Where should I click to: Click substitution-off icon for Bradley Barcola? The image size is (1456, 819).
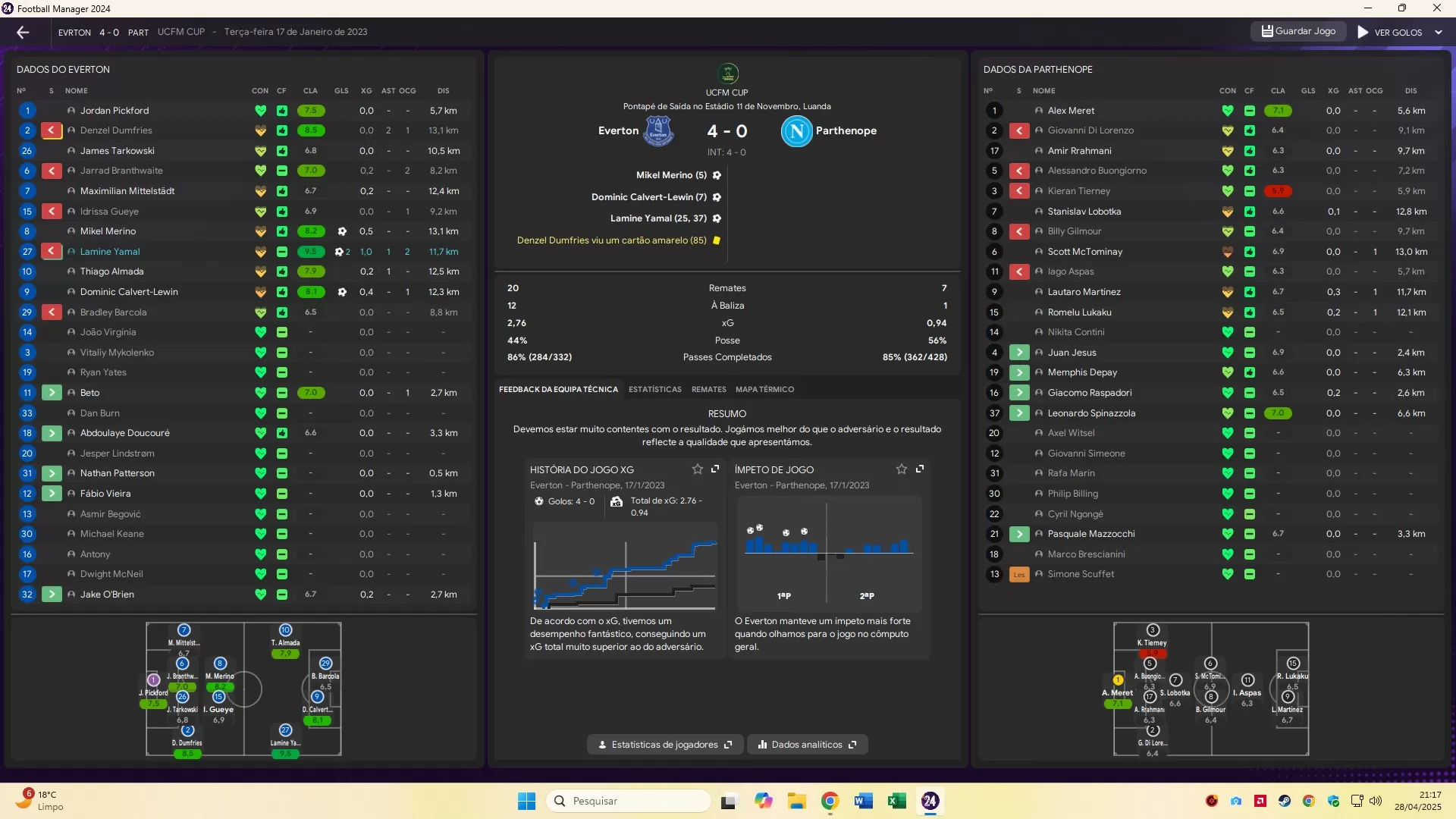(x=52, y=312)
